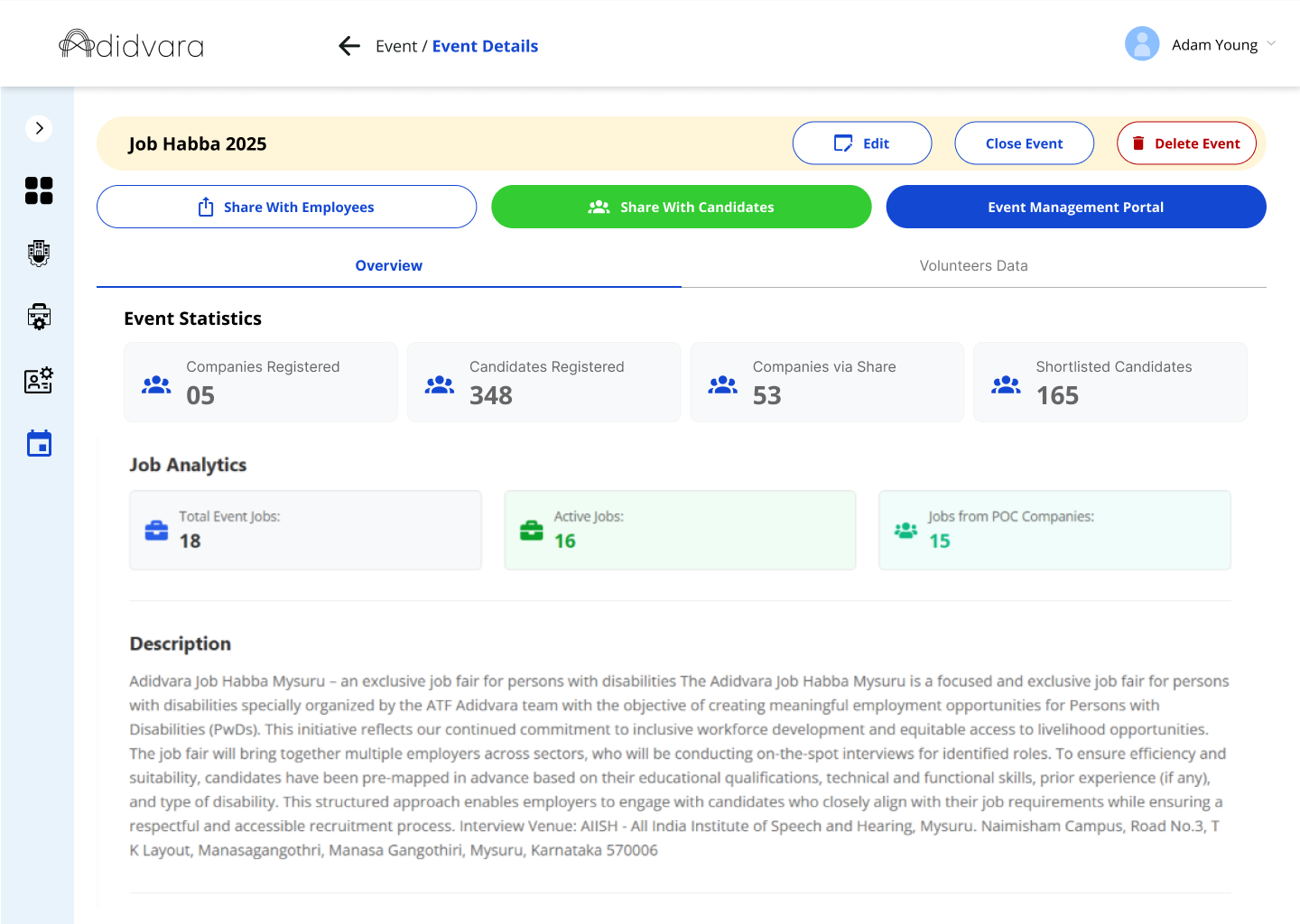Click the Event Details breadcrumb
1300x924 pixels.
(485, 46)
